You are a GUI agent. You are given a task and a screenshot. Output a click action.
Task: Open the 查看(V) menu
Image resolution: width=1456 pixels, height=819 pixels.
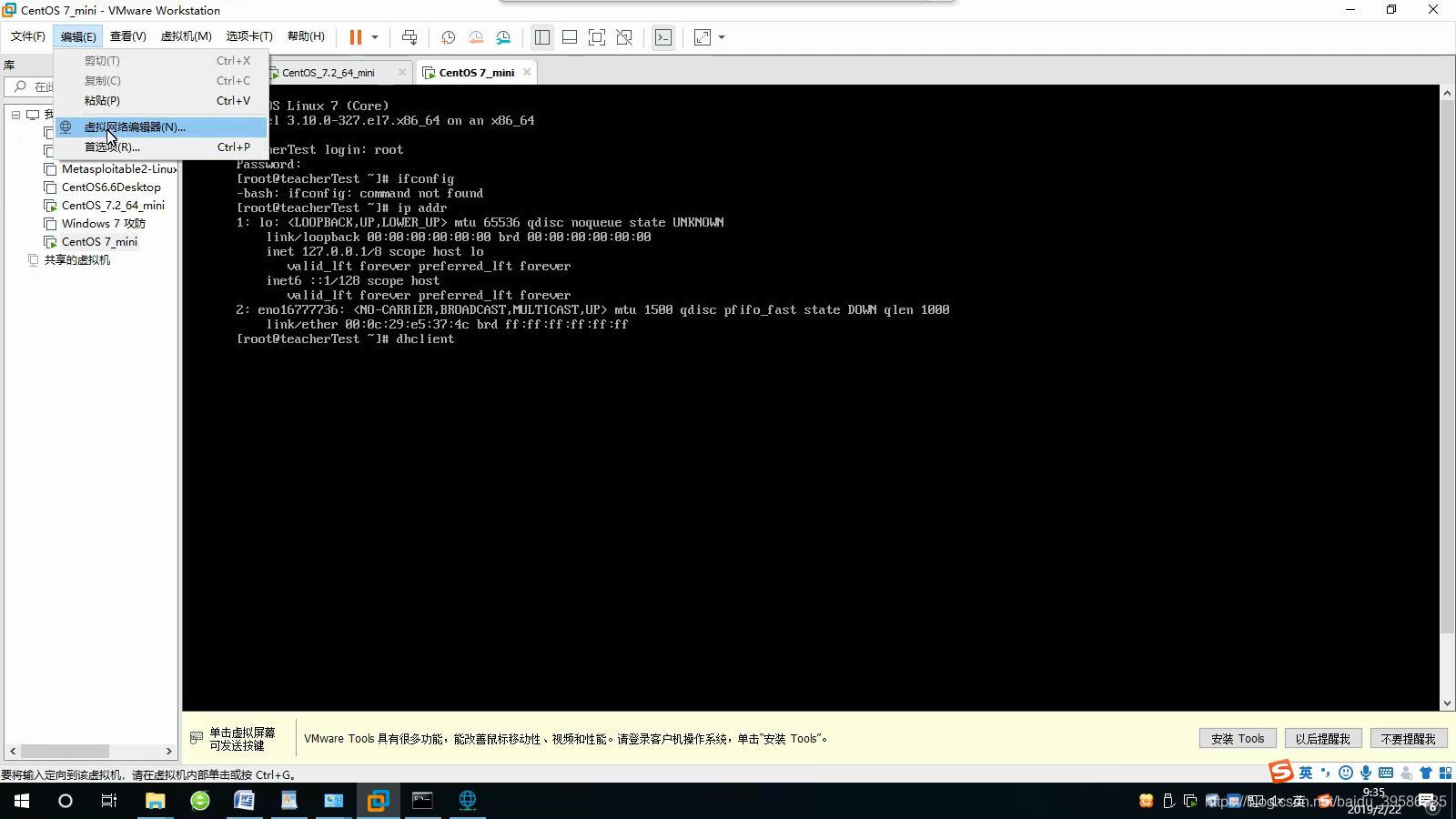click(x=128, y=36)
